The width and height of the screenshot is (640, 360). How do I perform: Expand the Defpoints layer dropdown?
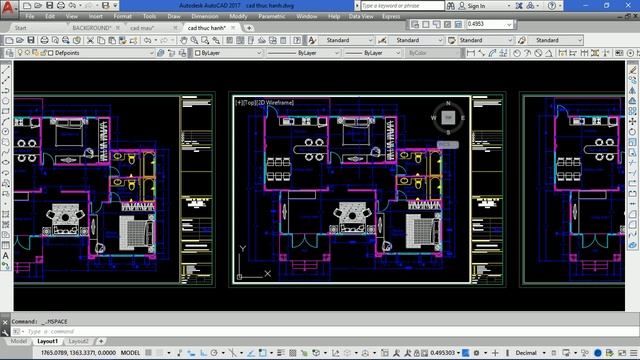tap(151, 53)
